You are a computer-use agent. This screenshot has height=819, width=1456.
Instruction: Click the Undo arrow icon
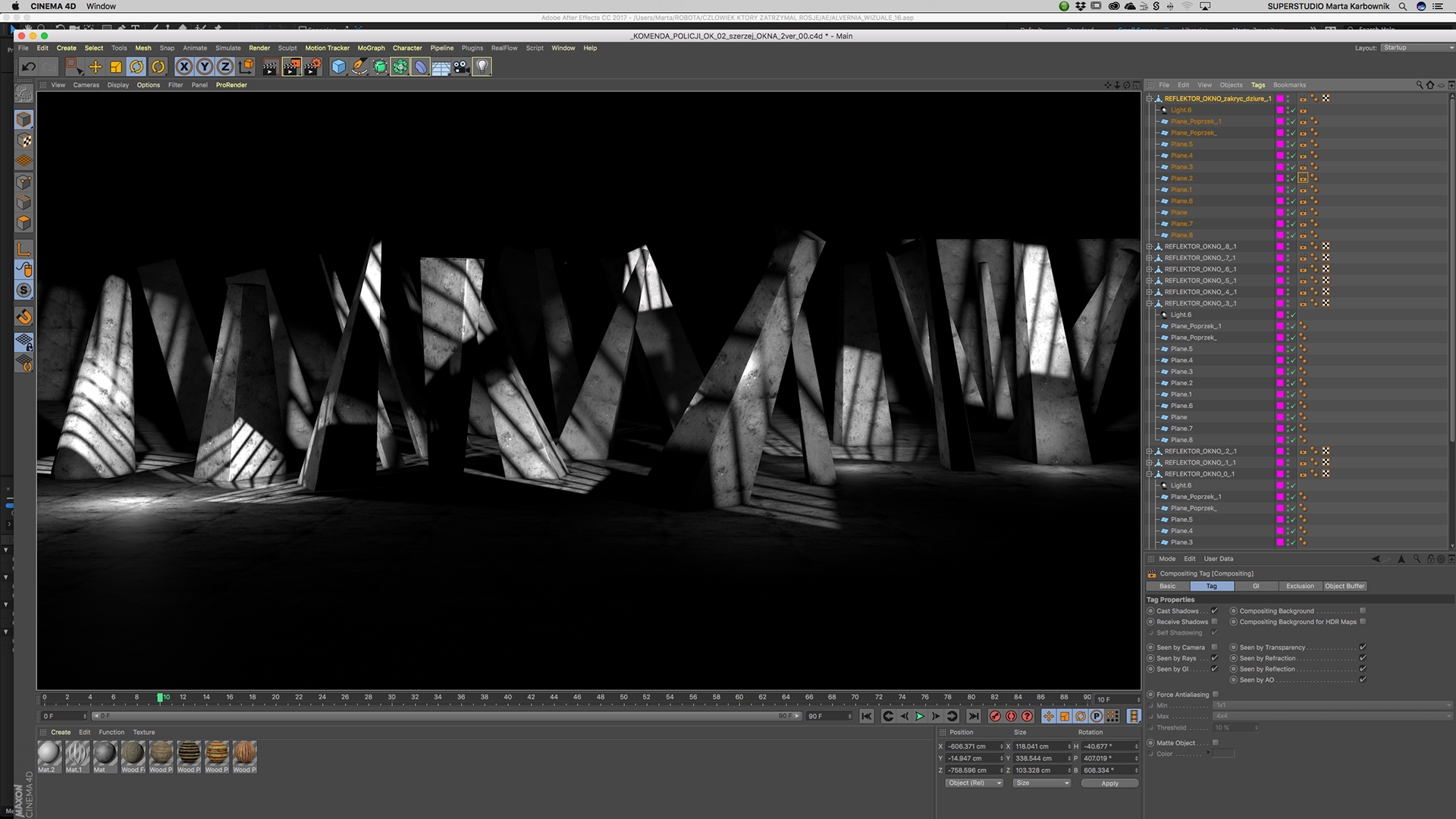[28, 67]
